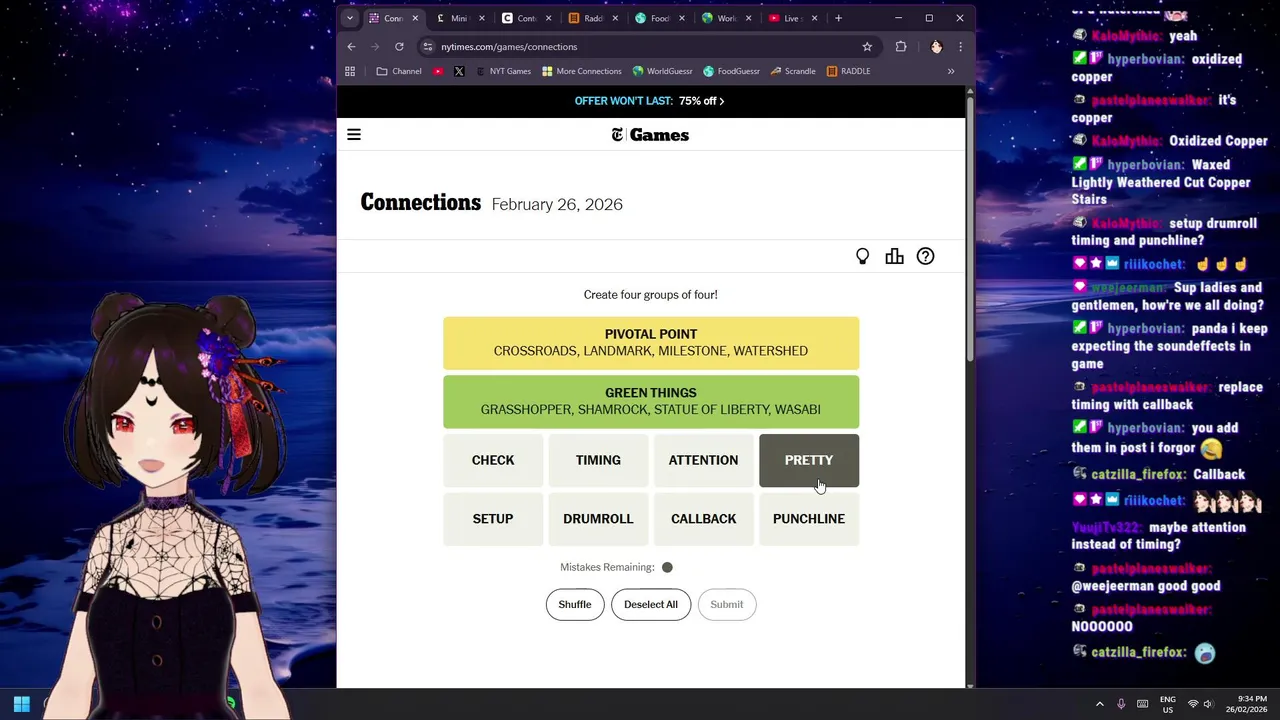Switch to third tab with C icon
The width and height of the screenshot is (1280, 720).
[526, 18]
